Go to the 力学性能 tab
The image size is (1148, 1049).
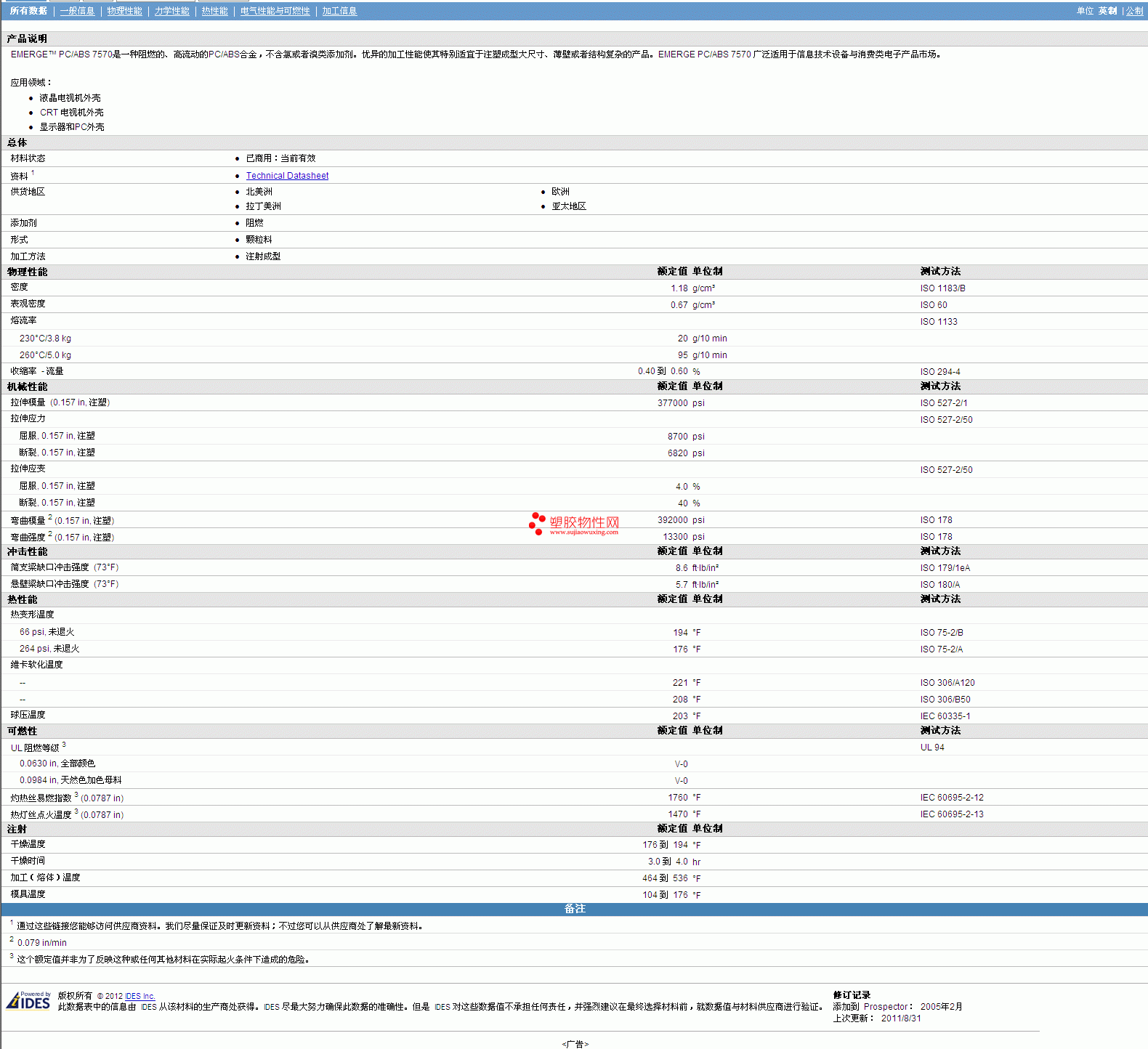pos(171,11)
